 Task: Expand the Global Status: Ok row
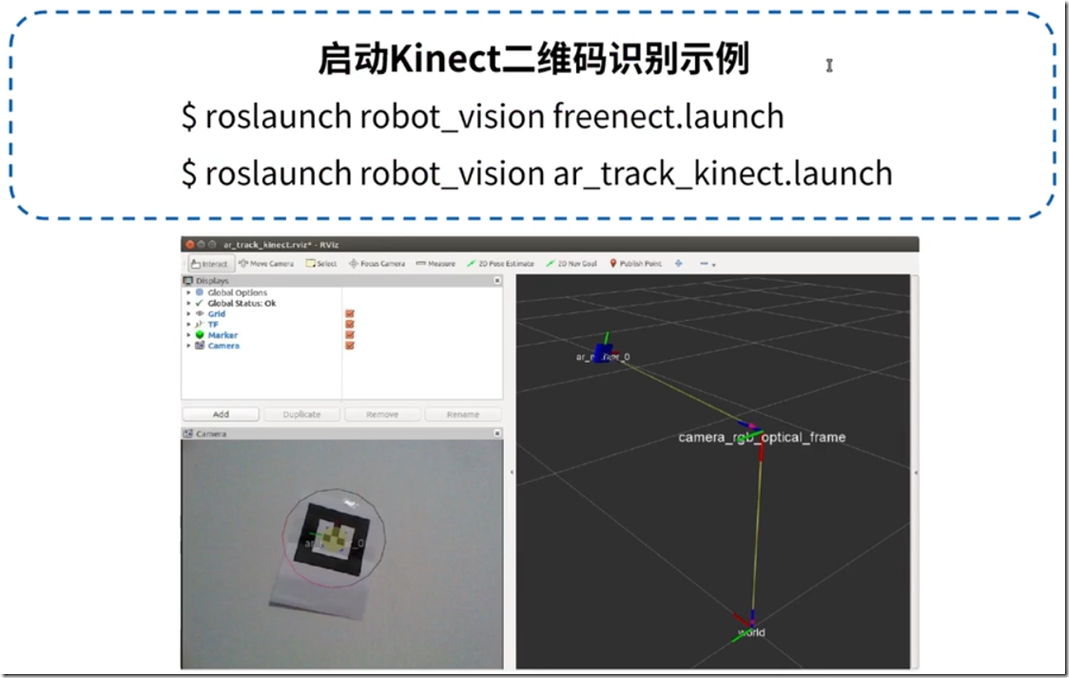(x=189, y=303)
